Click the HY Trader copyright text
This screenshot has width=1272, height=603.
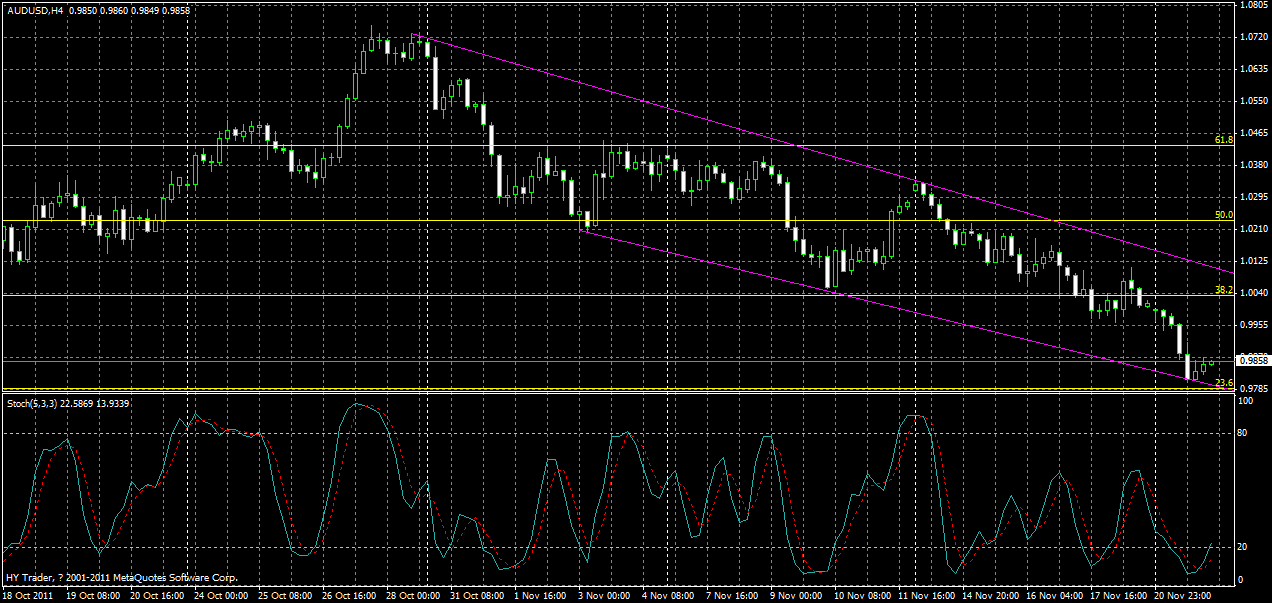pos(120,575)
